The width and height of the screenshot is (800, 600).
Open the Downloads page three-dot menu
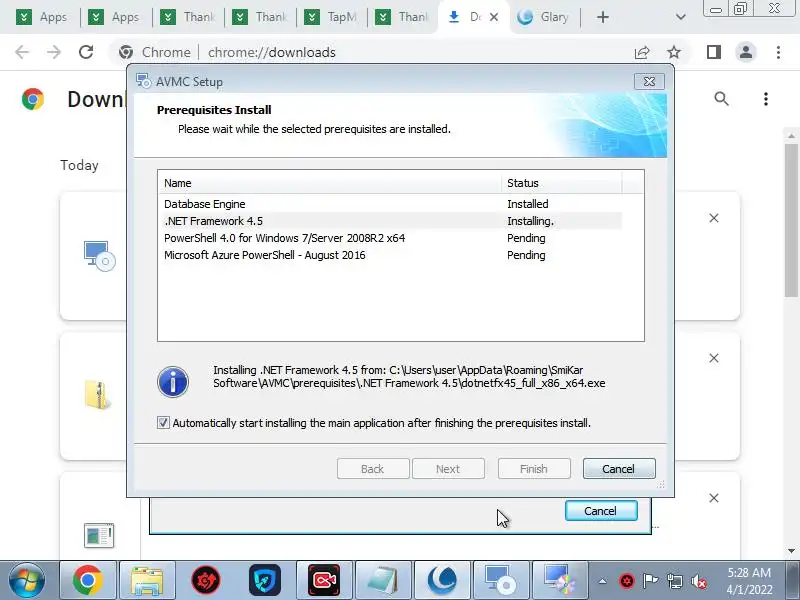click(x=765, y=98)
